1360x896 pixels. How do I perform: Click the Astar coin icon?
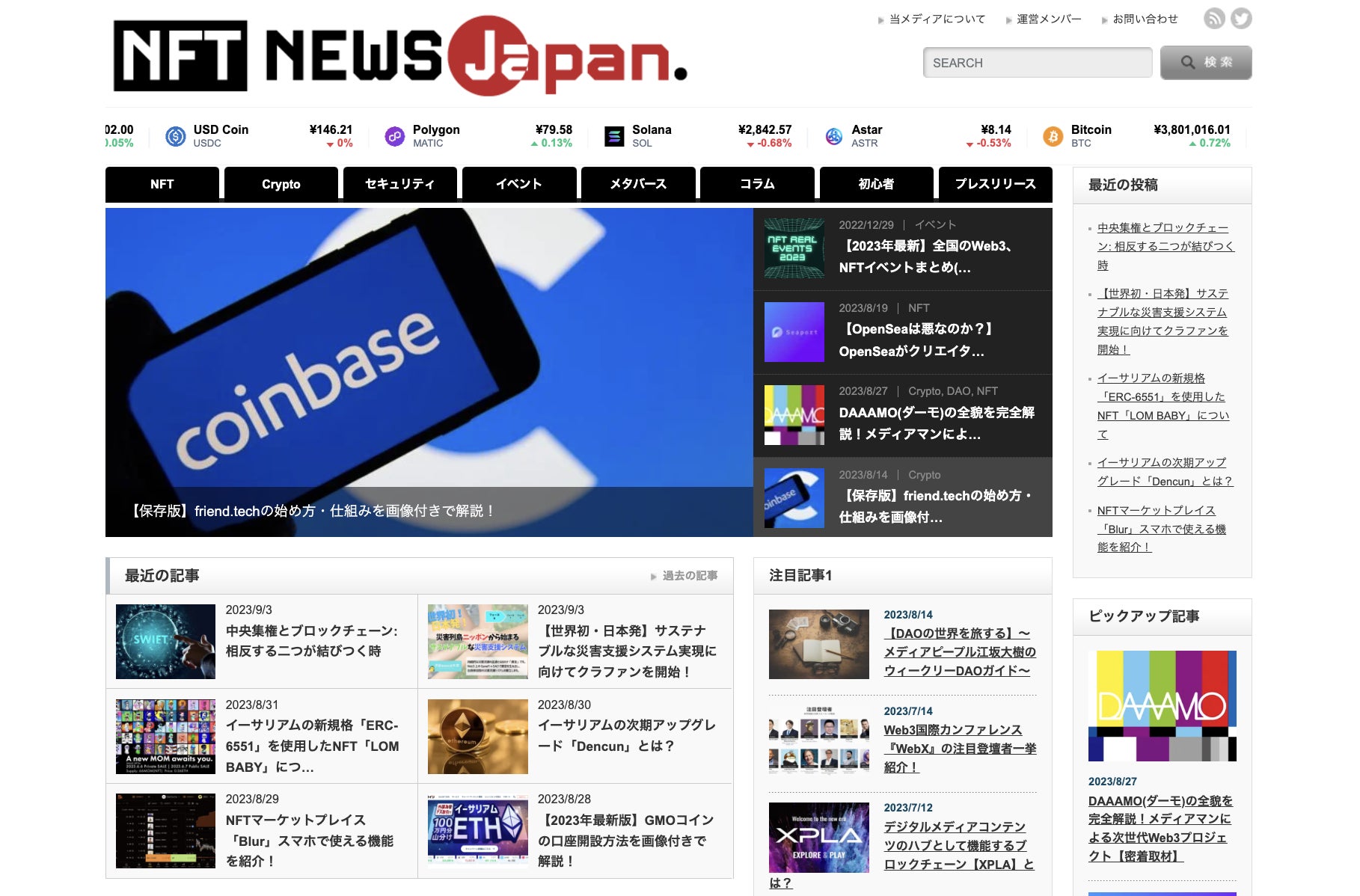click(833, 136)
